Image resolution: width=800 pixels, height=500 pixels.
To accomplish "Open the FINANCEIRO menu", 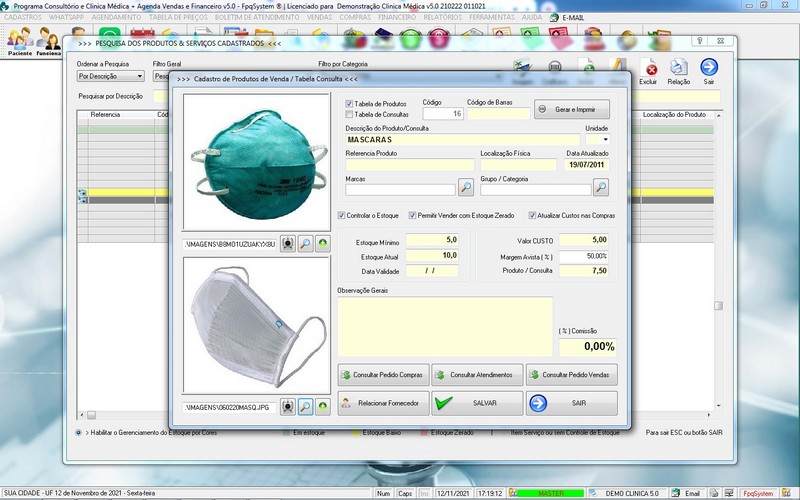I will pyautogui.click(x=397, y=17).
